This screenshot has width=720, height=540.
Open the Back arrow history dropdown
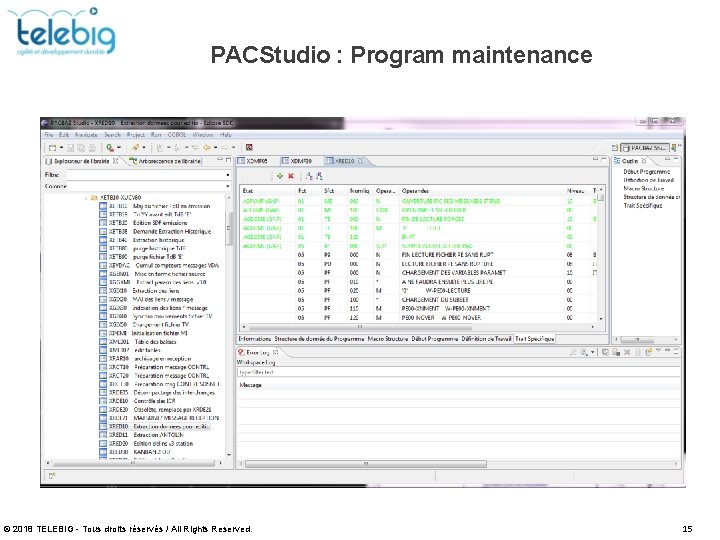point(215,148)
